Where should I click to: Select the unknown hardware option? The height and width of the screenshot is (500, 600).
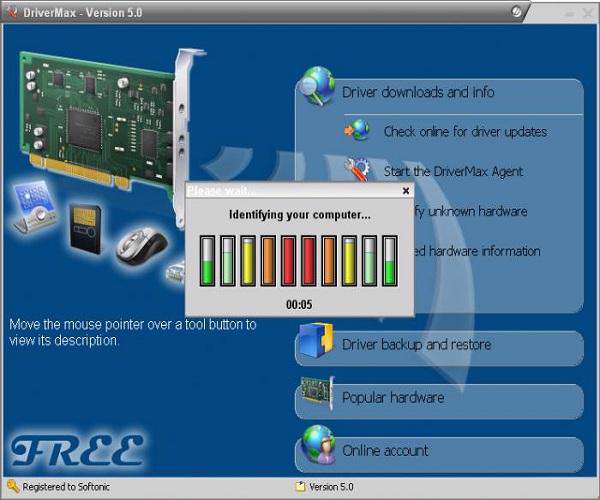coord(471,211)
